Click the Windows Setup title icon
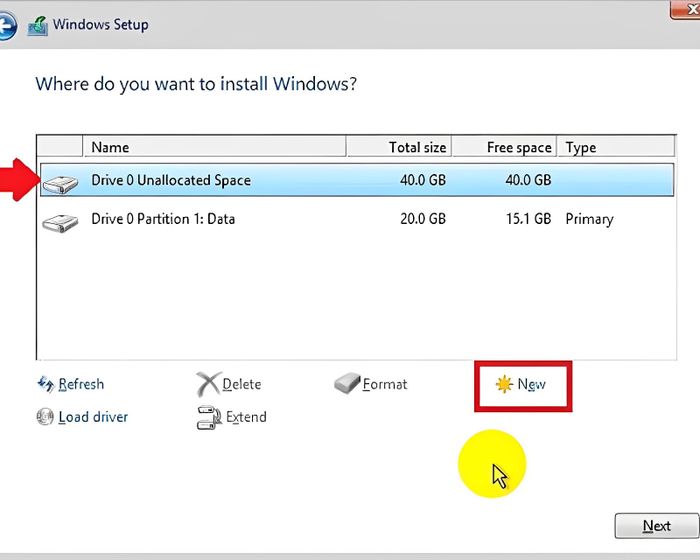 (x=38, y=26)
